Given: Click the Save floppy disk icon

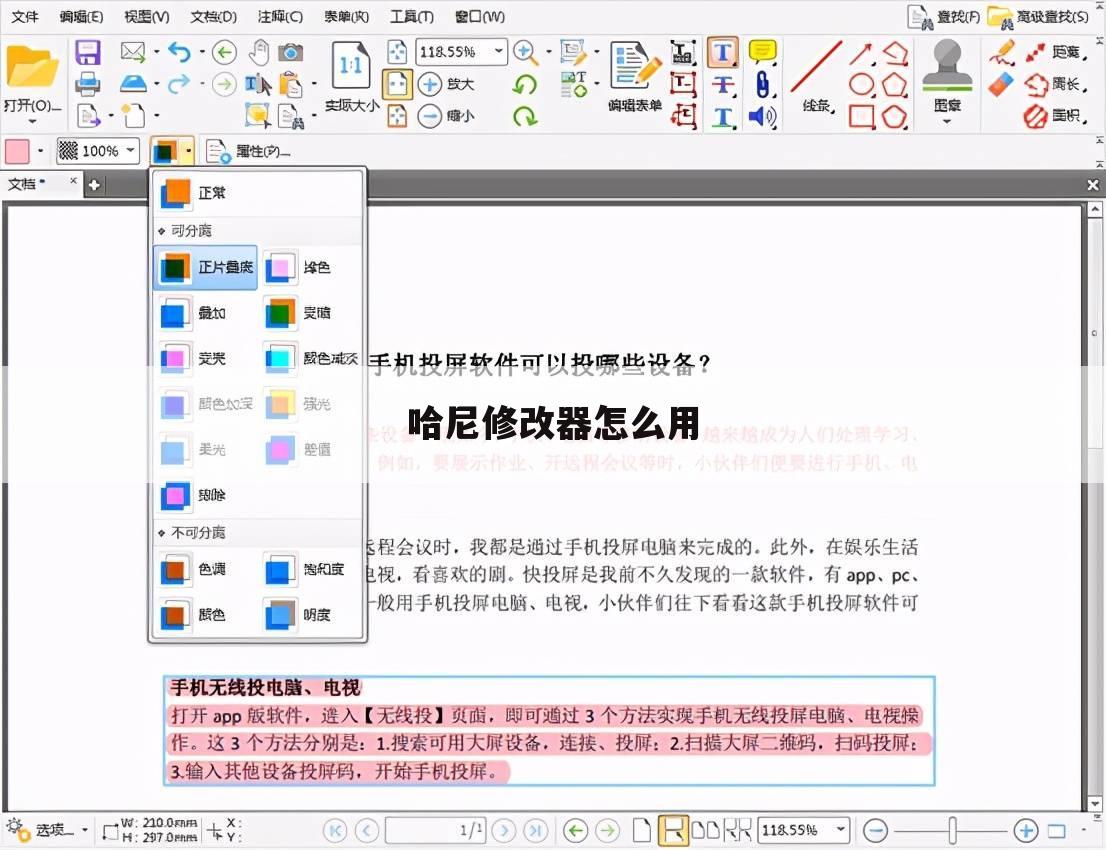Looking at the screenshot, I should click(88, 53).
